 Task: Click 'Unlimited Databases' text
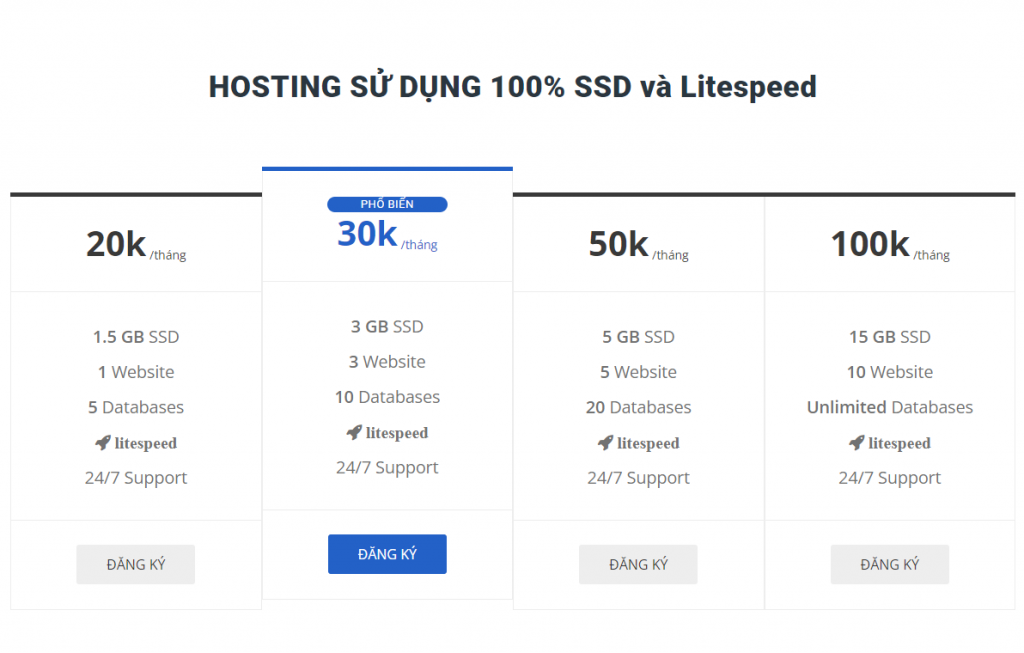pos(889,407)
